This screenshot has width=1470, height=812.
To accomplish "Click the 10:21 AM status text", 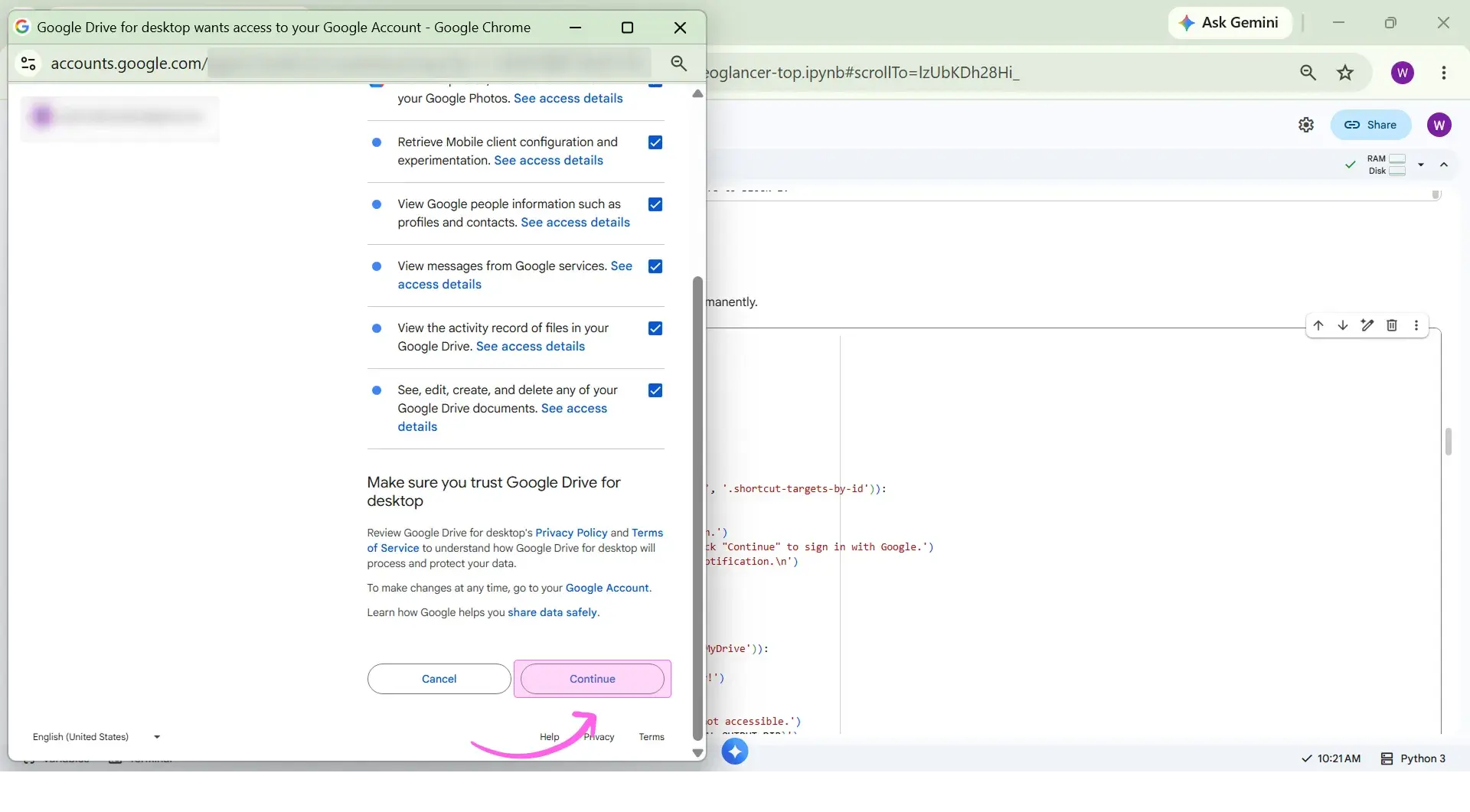I will [x=1338, y=758].
